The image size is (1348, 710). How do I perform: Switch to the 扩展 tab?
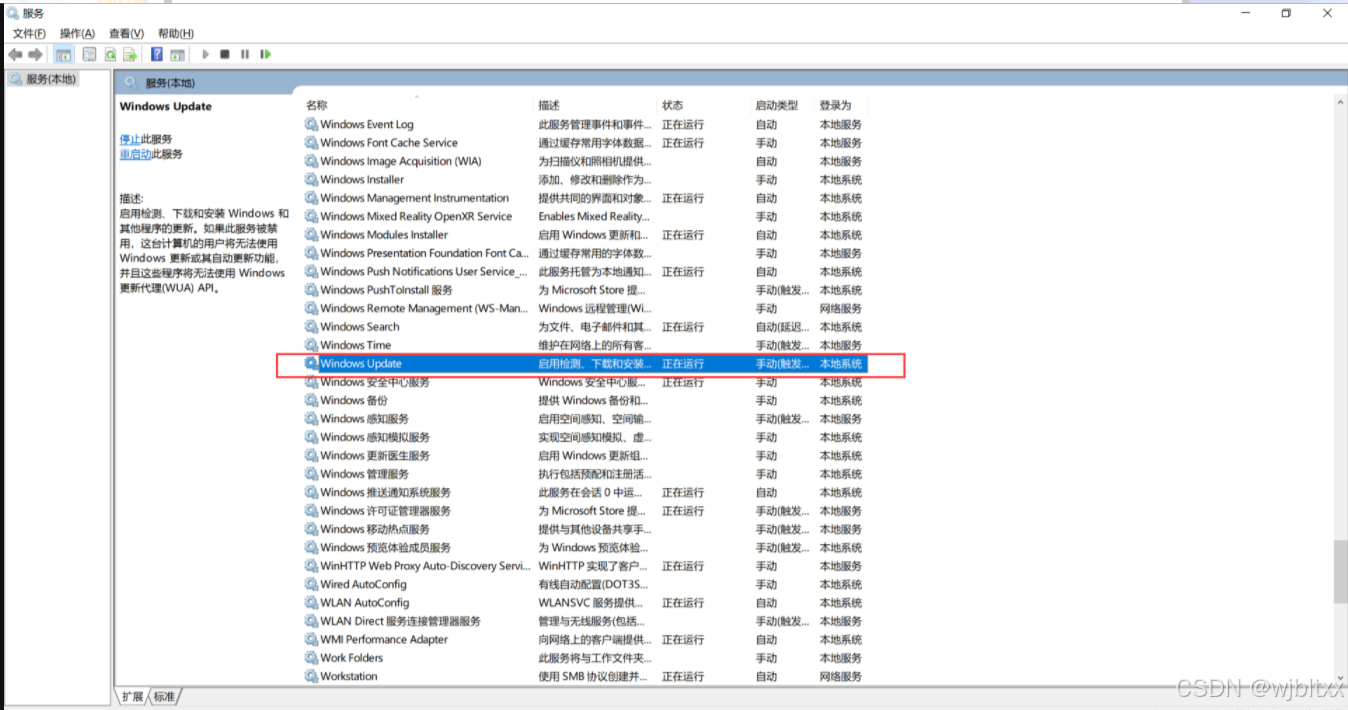click(134, 696)
